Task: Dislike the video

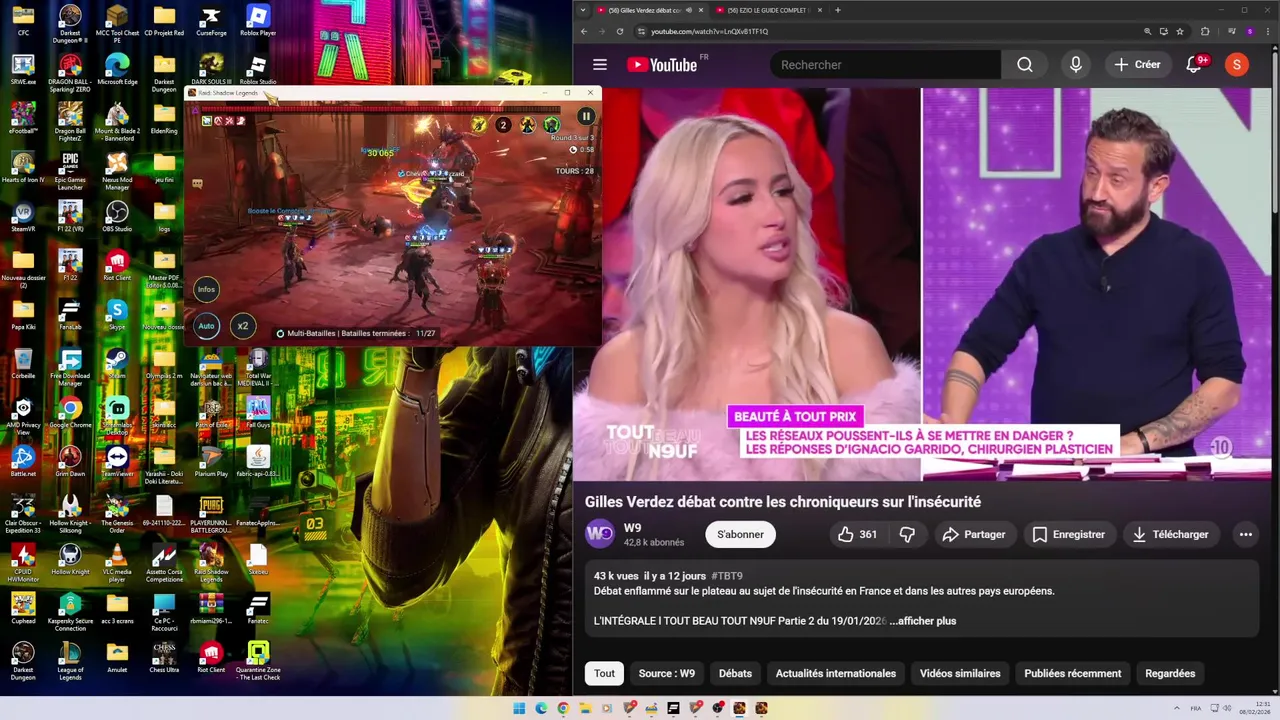Action: coord(907,534)
